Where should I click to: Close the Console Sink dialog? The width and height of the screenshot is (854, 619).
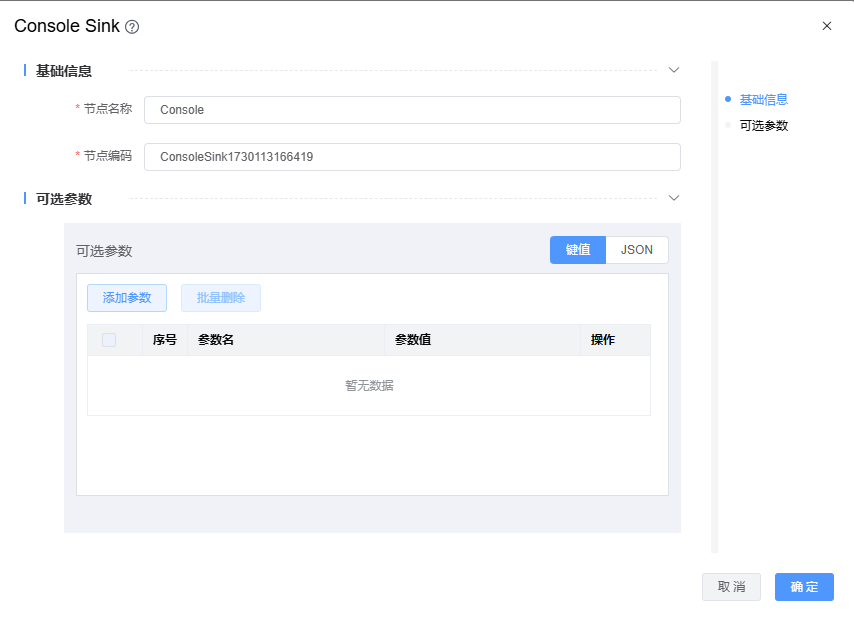826,26
